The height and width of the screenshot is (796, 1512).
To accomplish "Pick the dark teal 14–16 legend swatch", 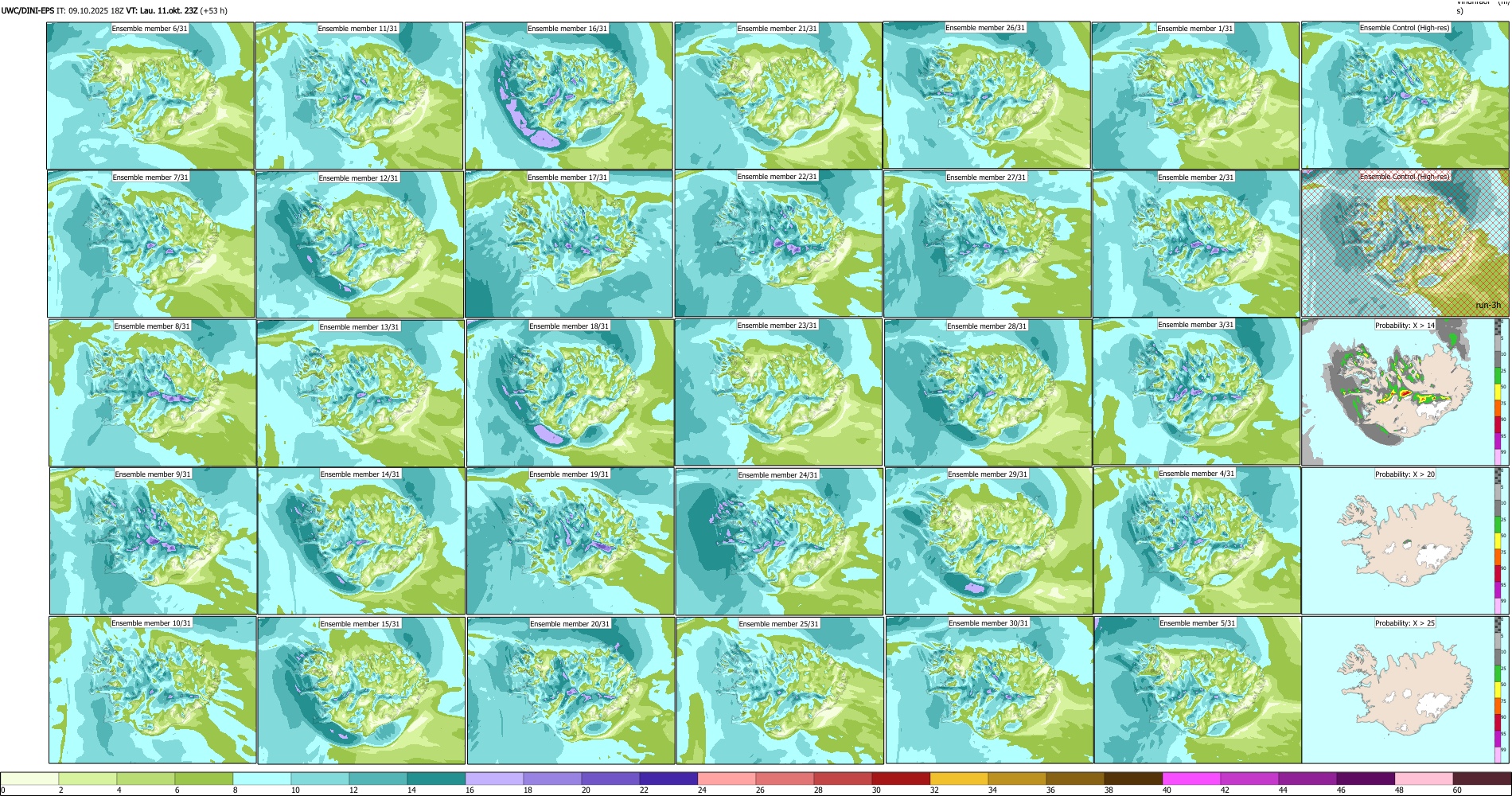I will tap(436, 778).
